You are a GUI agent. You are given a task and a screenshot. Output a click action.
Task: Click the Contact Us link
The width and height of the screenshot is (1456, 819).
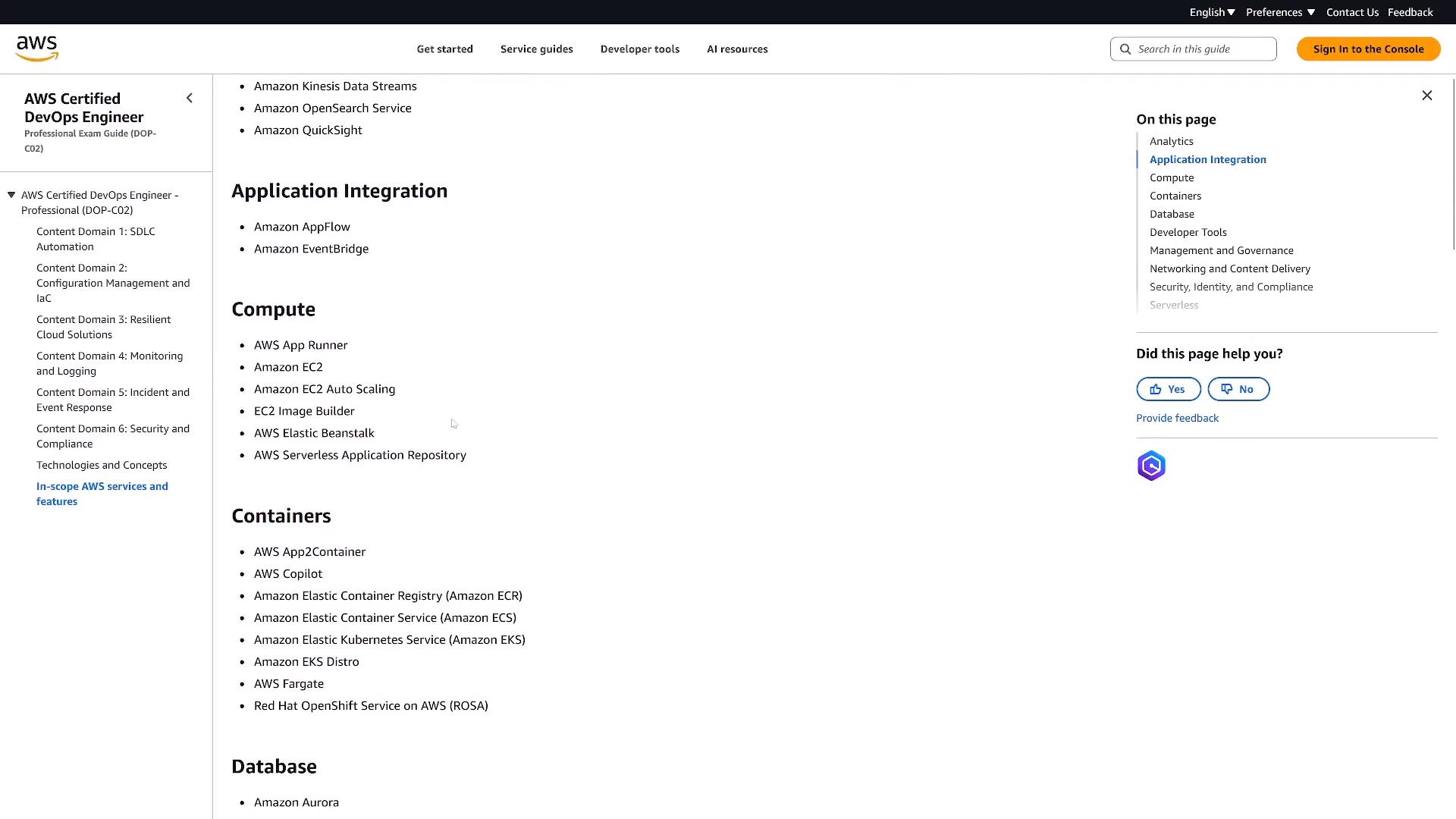(x=1352, y=12)
